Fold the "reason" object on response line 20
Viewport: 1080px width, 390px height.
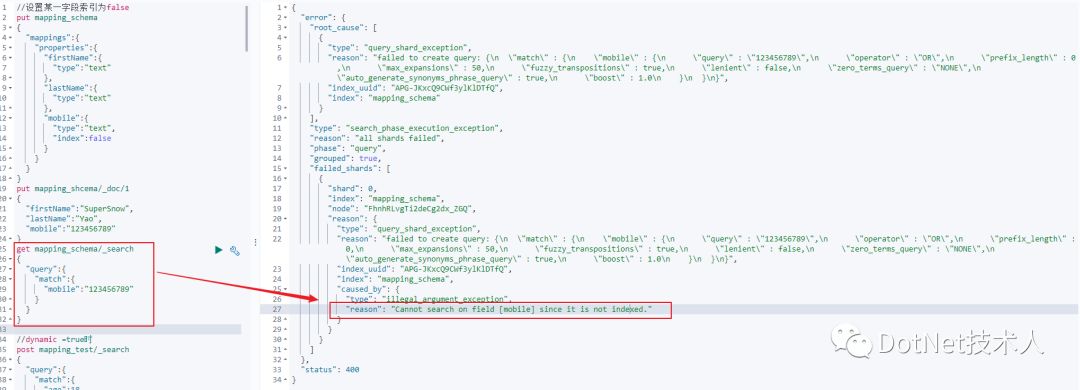(x=286, y=218)
